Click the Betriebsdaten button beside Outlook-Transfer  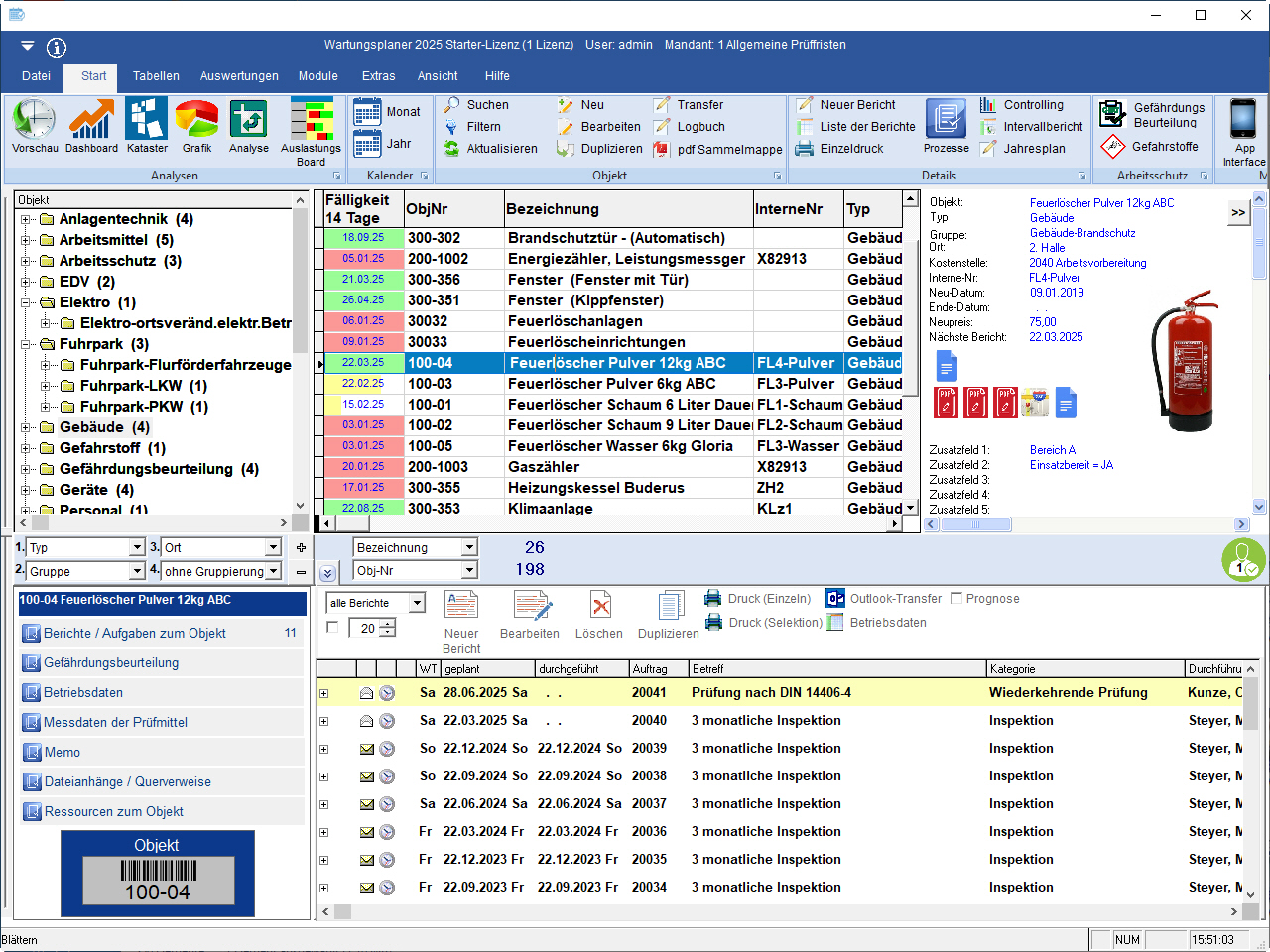[x=876, y=623]
